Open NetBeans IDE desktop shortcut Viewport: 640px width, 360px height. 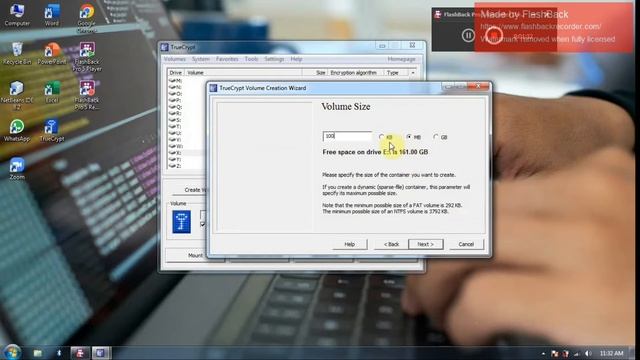pyautogui.click(x=17, y=95)
